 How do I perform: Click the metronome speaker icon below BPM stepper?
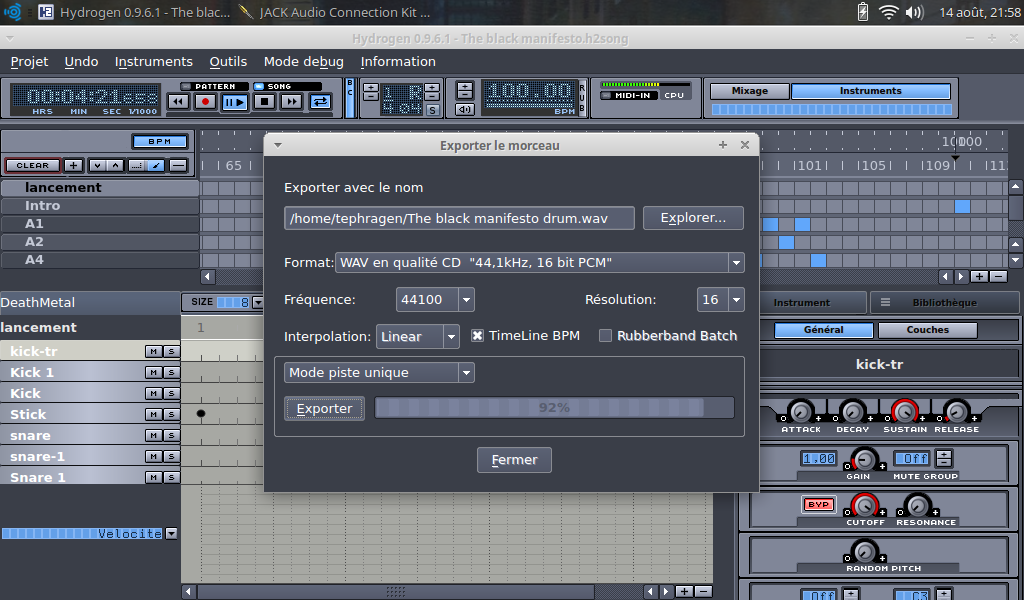coord(464,110)
